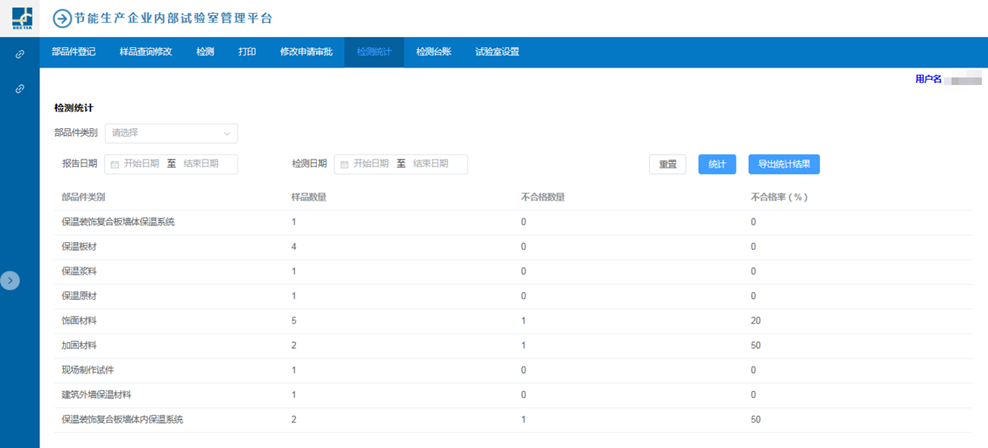This screenshot has width=988, height=448.
Task: Navigate to 试验室设置 tab
Action: click(x=497, y=52)
